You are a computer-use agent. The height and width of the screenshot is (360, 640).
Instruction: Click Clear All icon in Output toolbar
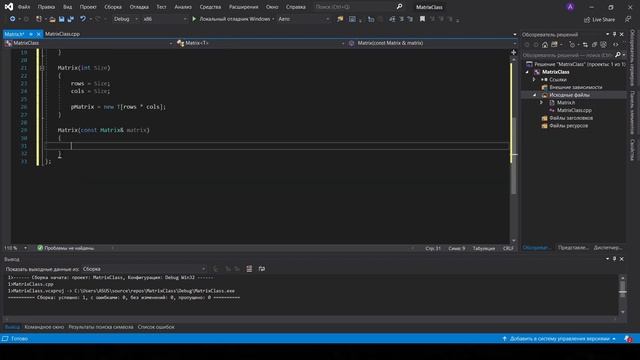[249, 269]
